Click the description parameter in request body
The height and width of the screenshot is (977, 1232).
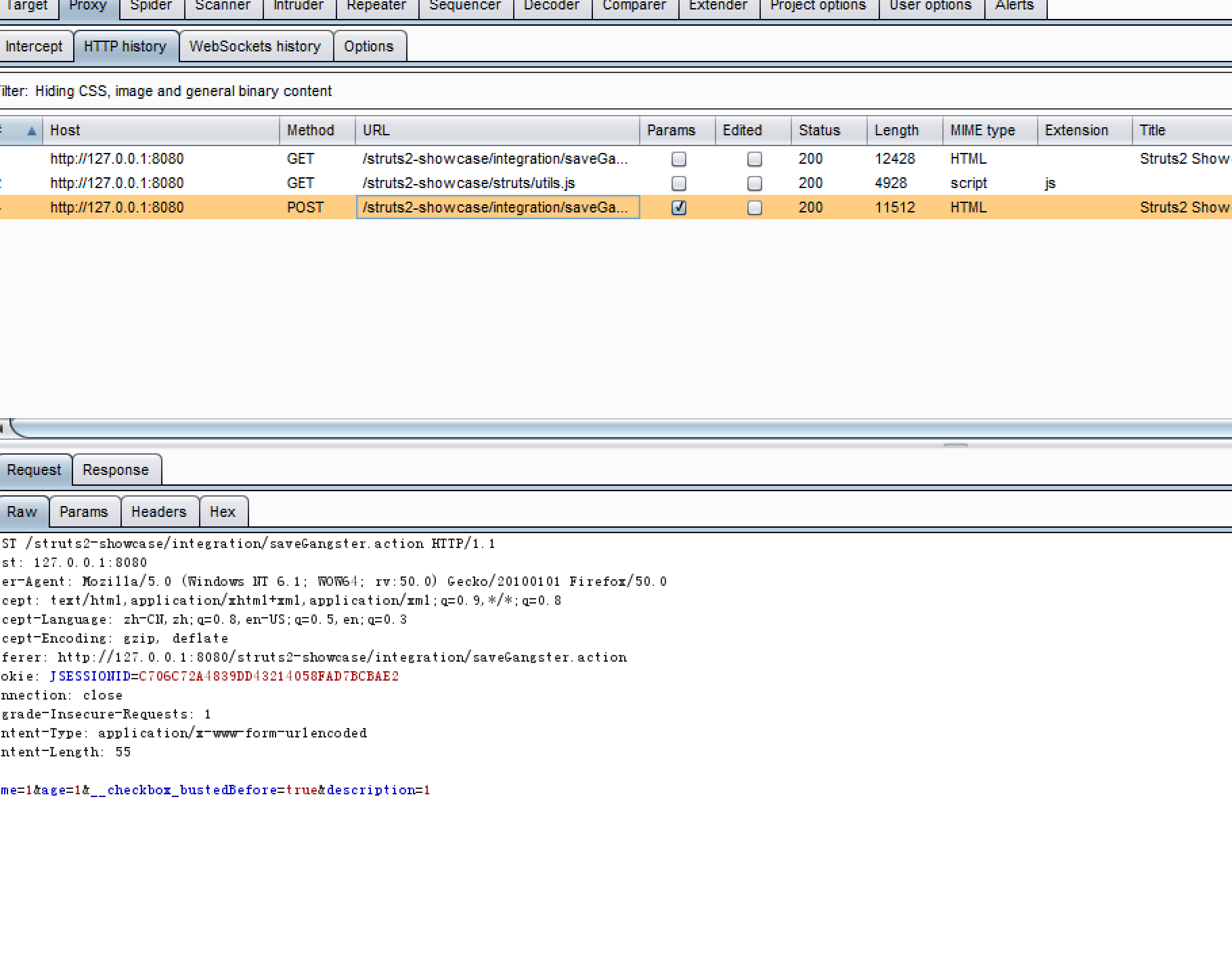371,790
